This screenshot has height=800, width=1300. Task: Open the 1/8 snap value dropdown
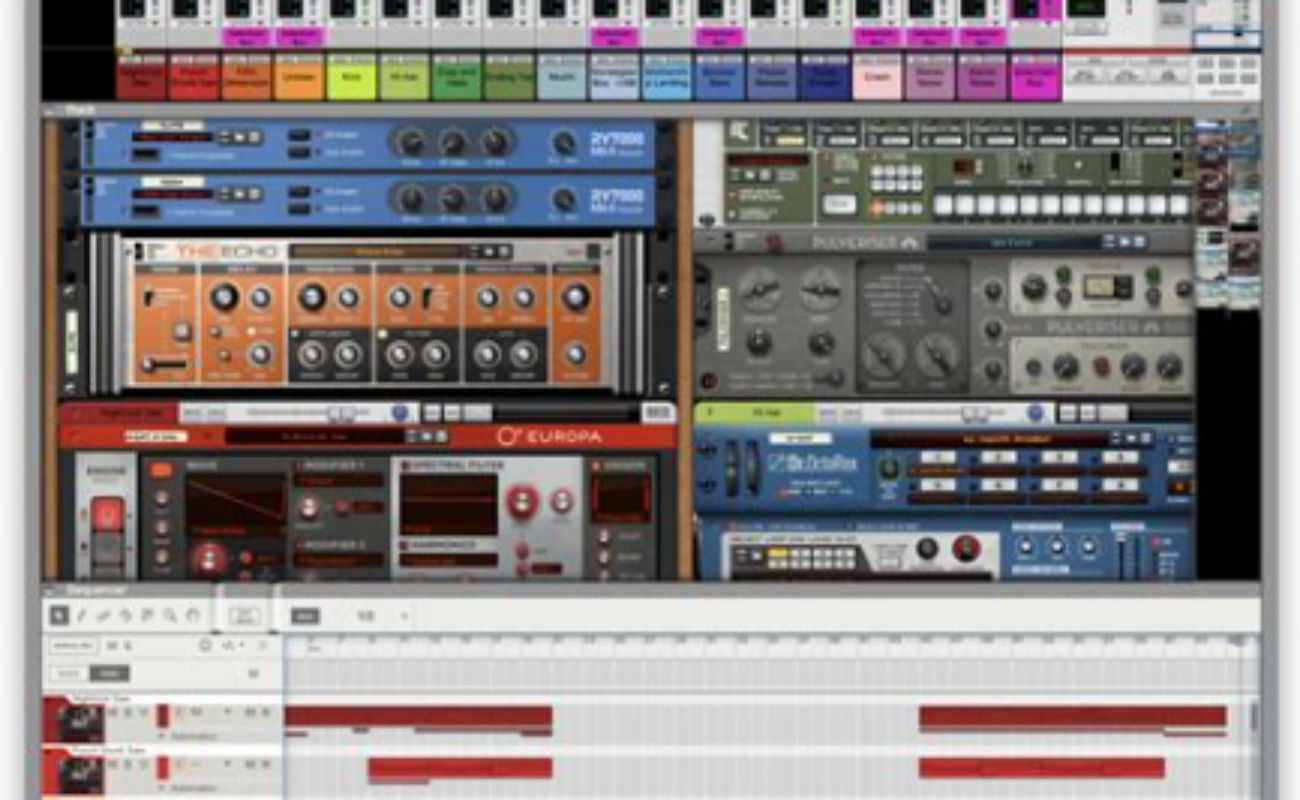(404, 616)
